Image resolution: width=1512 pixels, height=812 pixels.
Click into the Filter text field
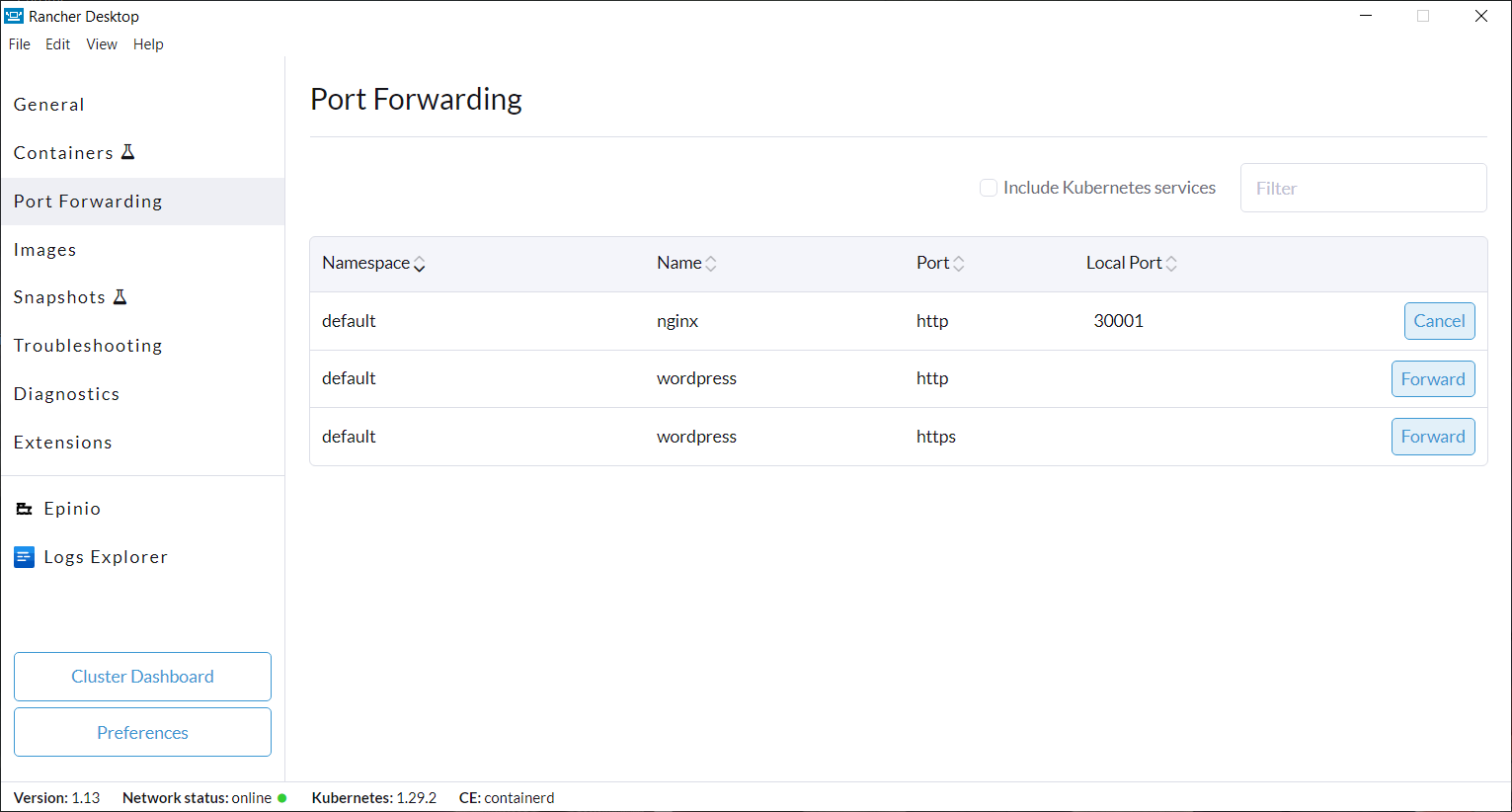[x=1363, y=188]
